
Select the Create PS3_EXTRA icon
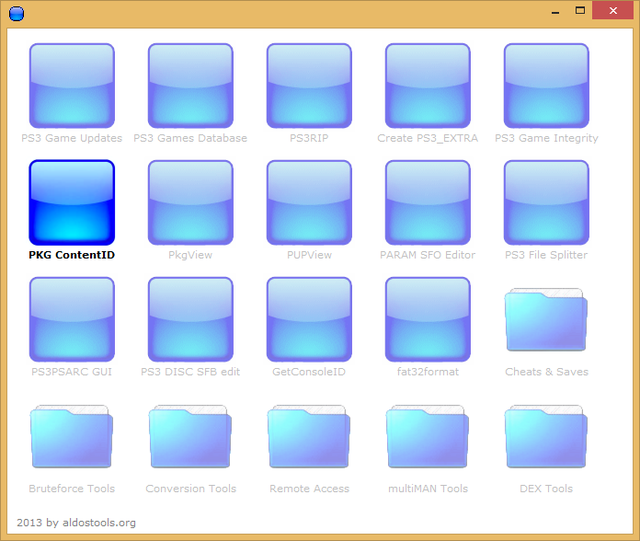coord(428,86)
